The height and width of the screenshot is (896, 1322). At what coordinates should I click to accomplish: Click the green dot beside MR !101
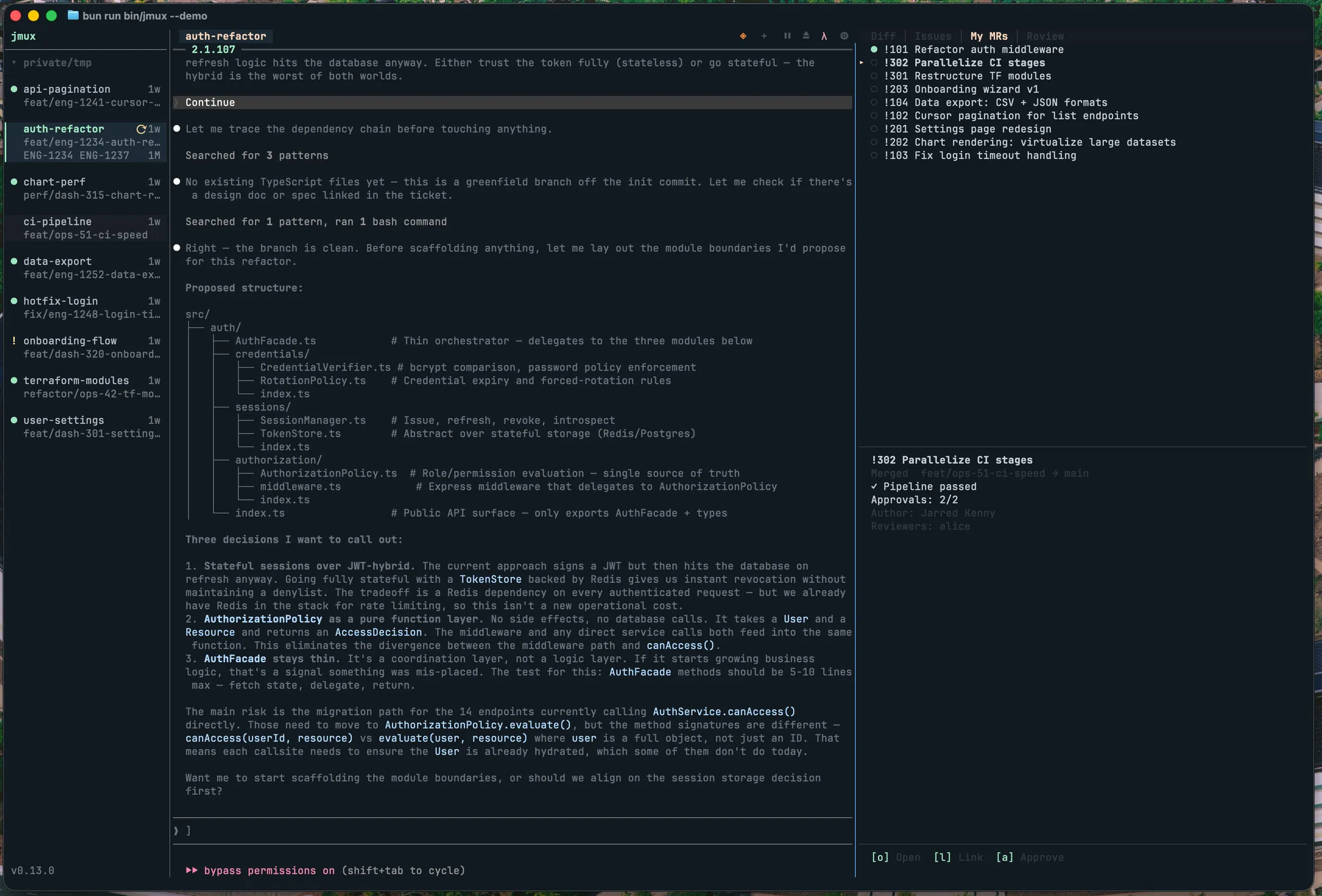[874, 49]
